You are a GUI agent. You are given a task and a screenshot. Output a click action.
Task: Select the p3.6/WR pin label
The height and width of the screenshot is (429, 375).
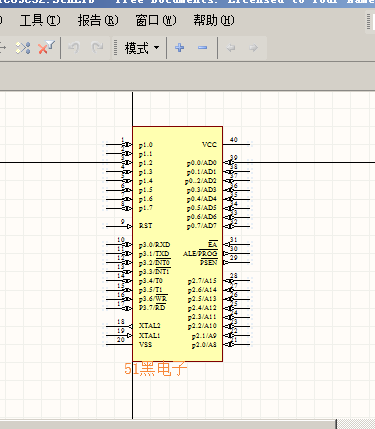[x=153, y=299]
